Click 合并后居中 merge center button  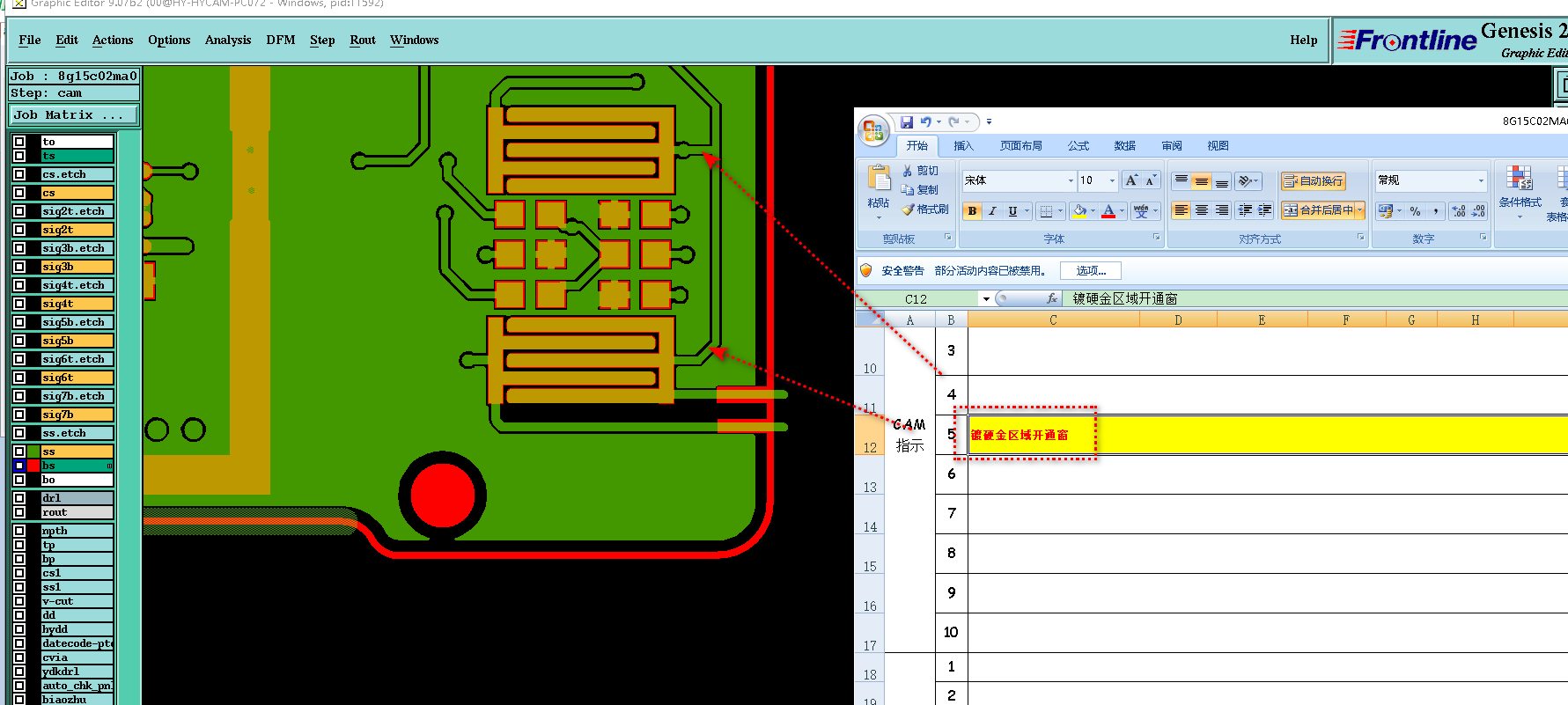[x=1318, y=210]
